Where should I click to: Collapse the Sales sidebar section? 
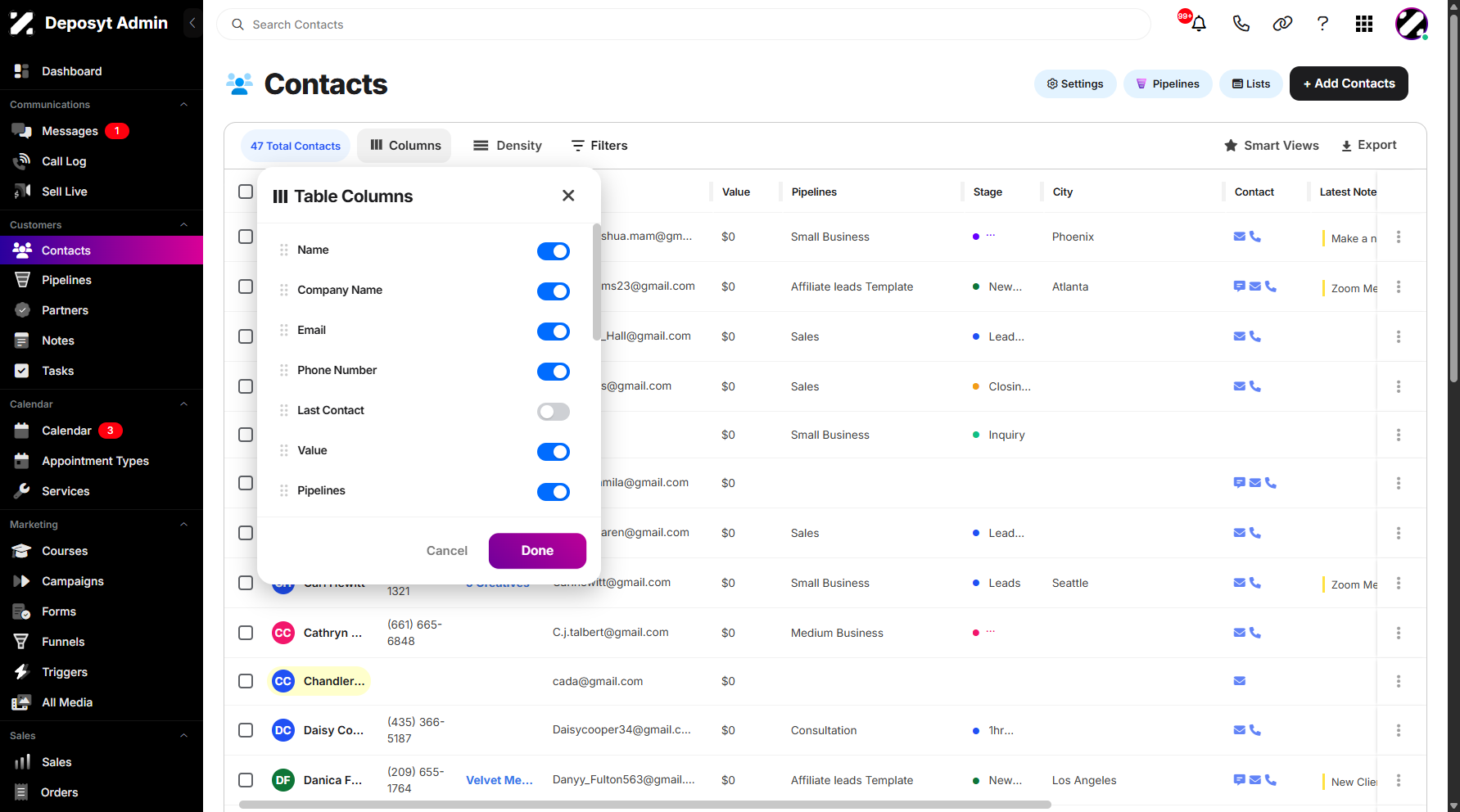tap(184, 736)
